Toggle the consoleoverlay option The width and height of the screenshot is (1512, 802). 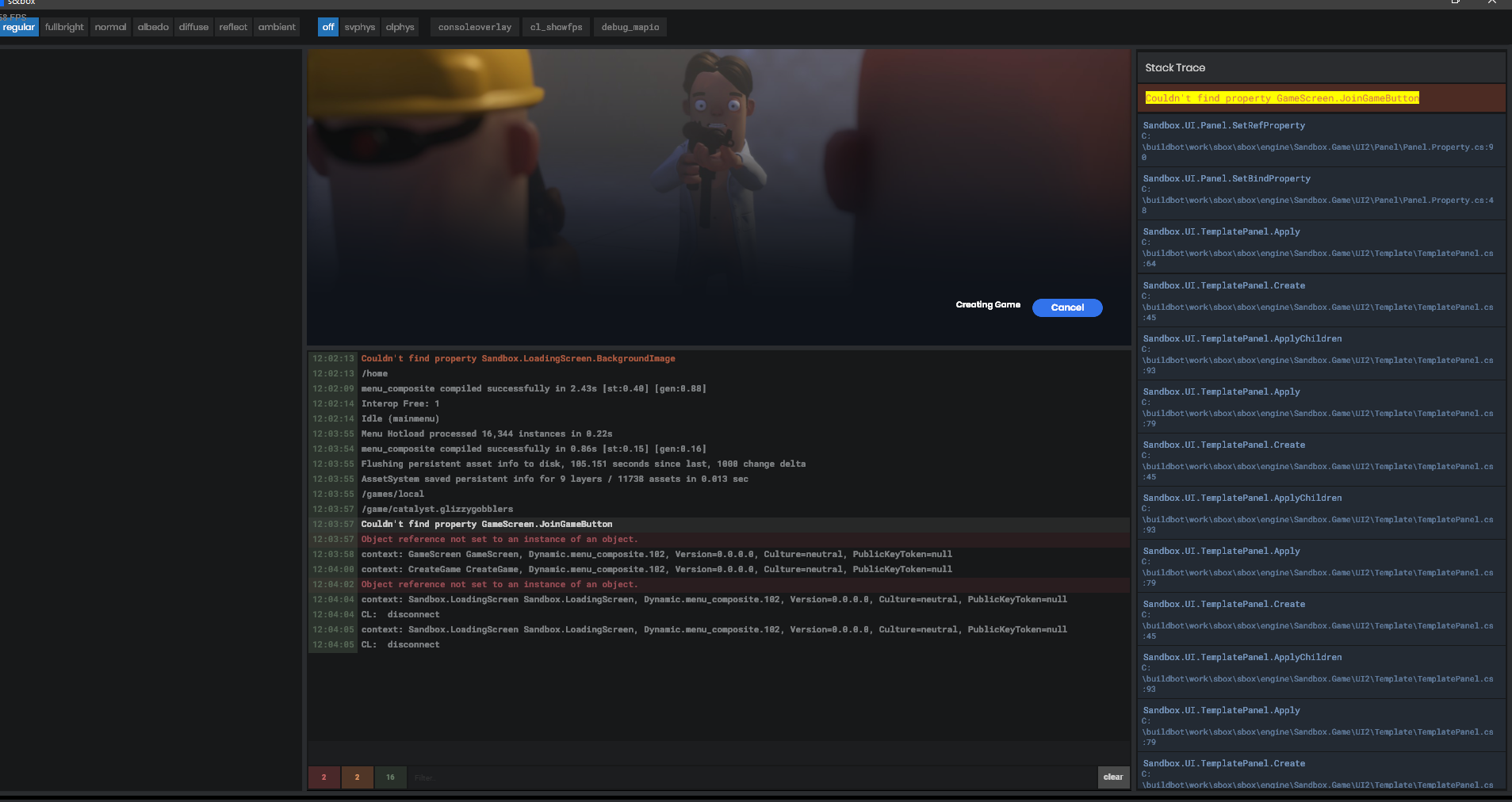pyautogui.click(x=473, y=26)
